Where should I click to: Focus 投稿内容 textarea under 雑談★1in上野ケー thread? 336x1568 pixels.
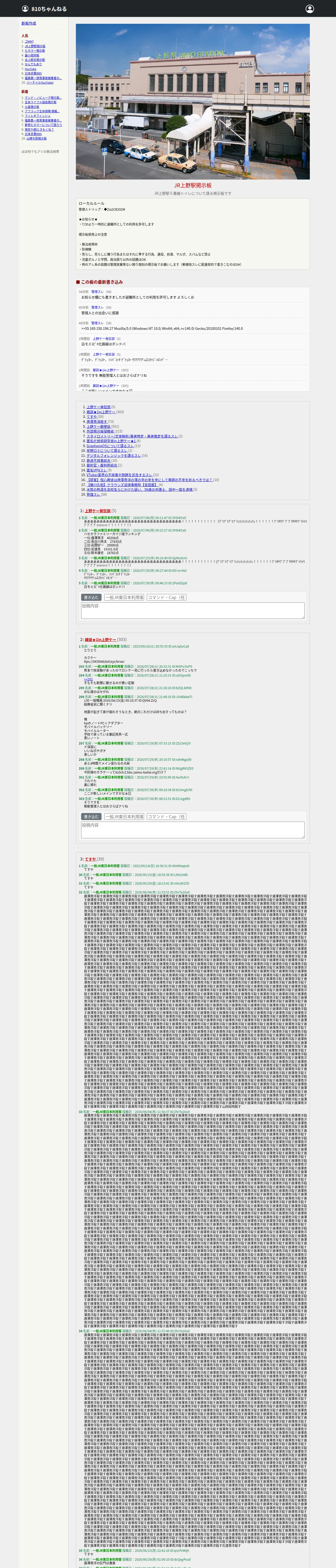(x=193, y=830)
